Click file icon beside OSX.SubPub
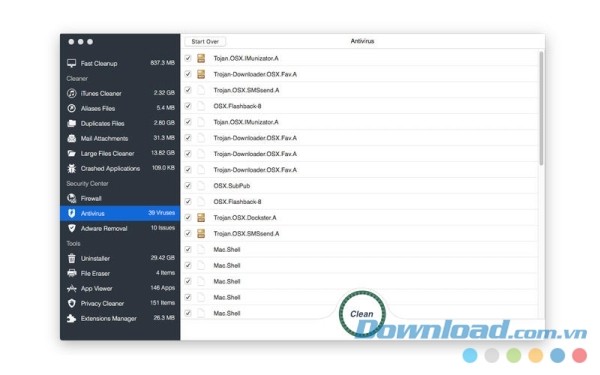This screenshot has height=375, width=600. pyautogui.click(x=201, y=186)
